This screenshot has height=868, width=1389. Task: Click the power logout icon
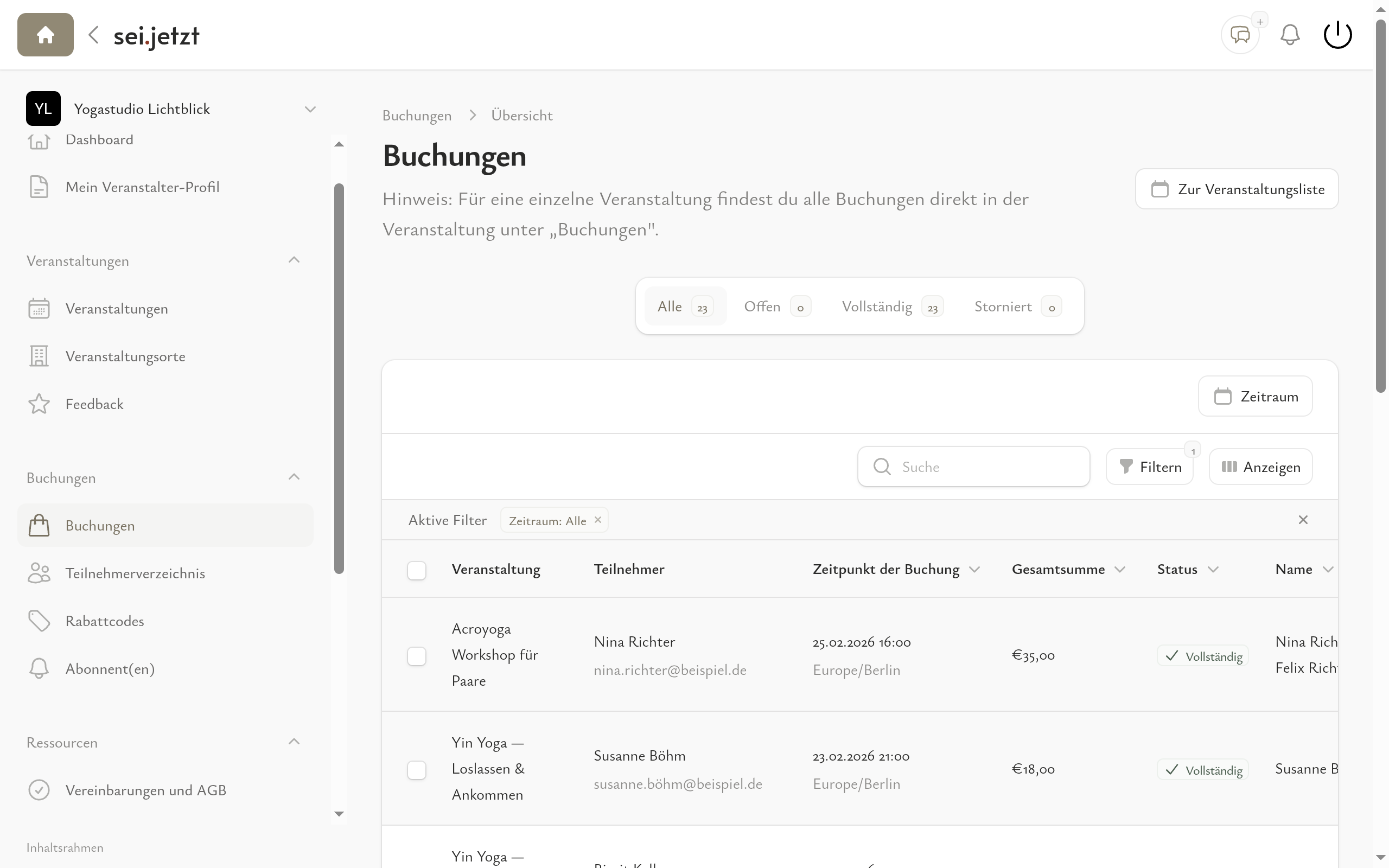pyautogui.click(x=1337, y=35)
